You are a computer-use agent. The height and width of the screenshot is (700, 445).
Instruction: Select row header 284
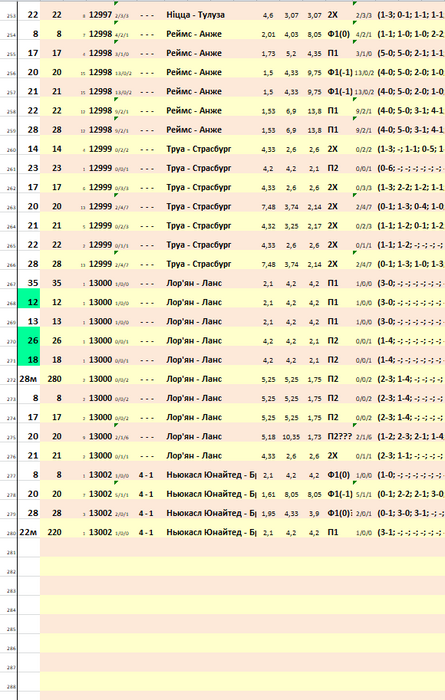pos(11,610)
